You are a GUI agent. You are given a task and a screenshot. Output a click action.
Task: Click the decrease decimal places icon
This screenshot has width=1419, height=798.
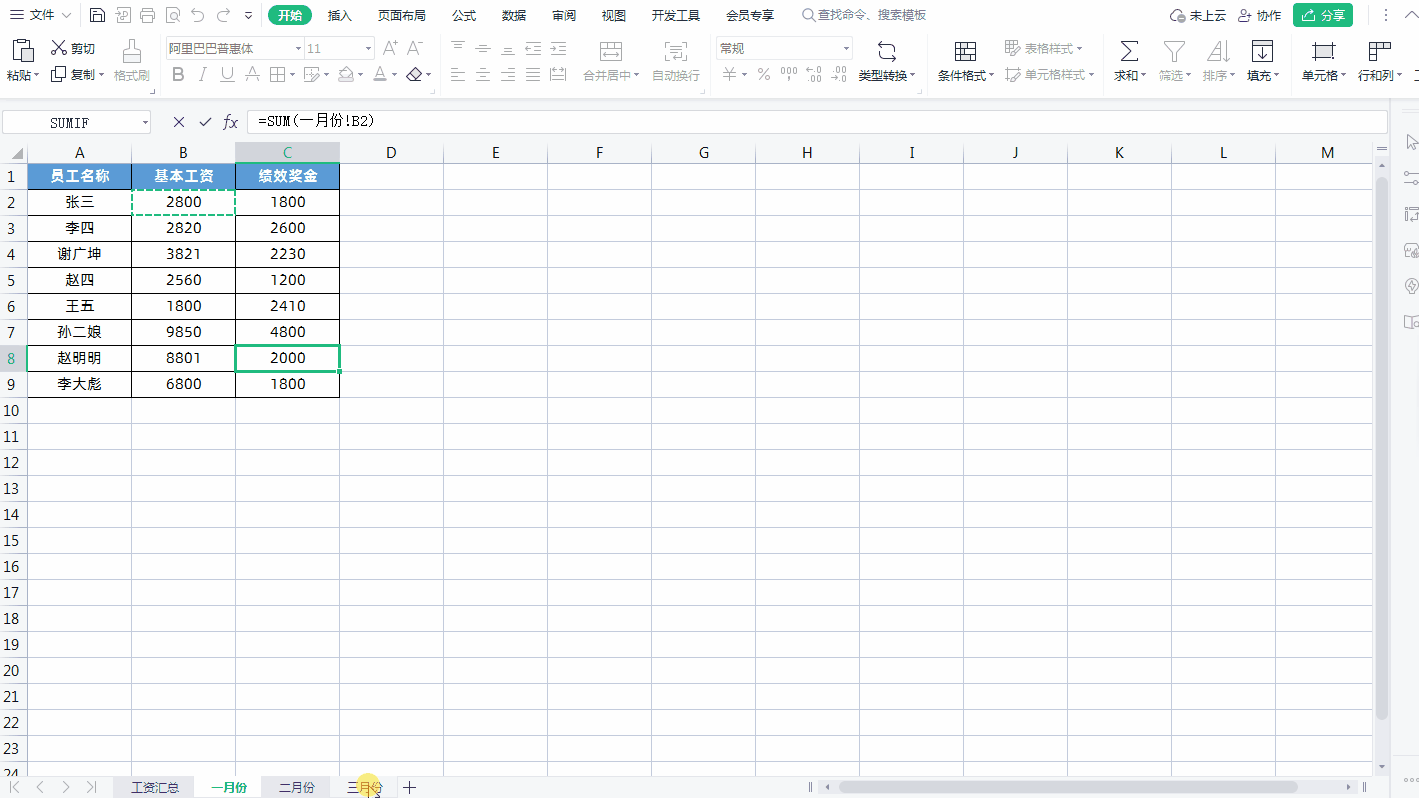click(x=839, y=74)
